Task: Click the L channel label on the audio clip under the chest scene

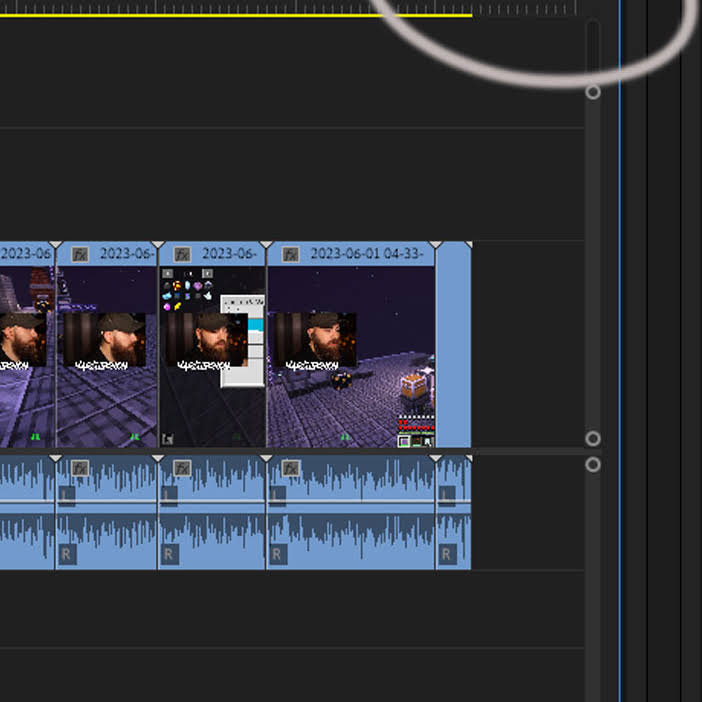Action: click(x=278, y=496)
